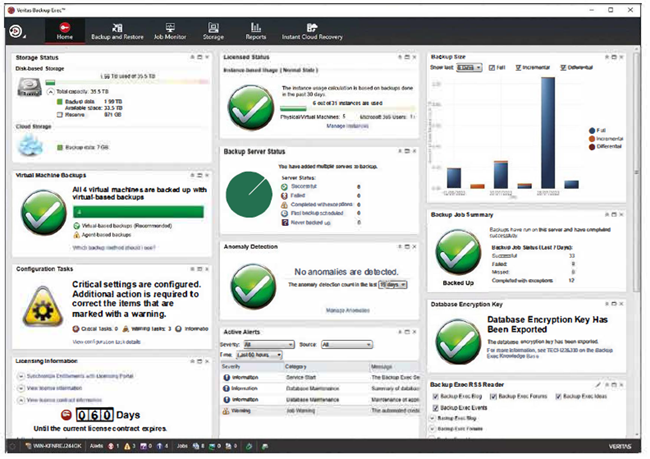The width and height of the screenshot is (650, 459).
Task: Select the Job Warning alert row
Action: click(320, 410)
